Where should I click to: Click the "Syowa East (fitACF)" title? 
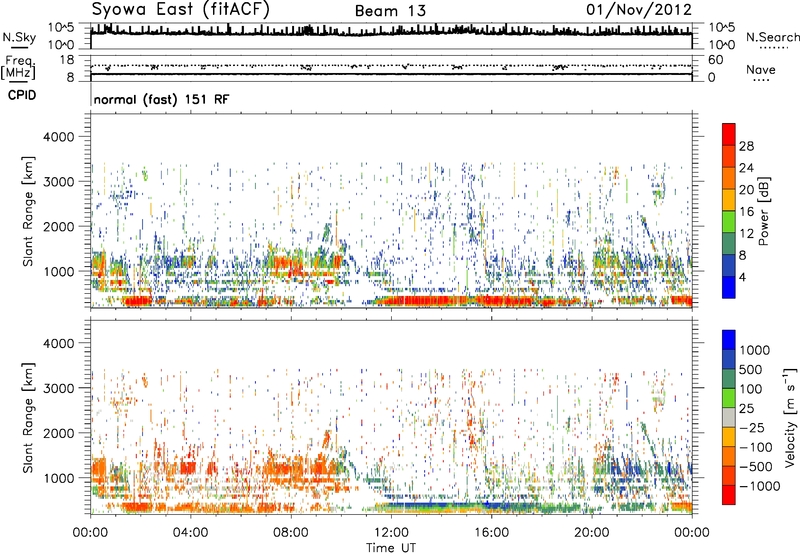click(181, 10)
